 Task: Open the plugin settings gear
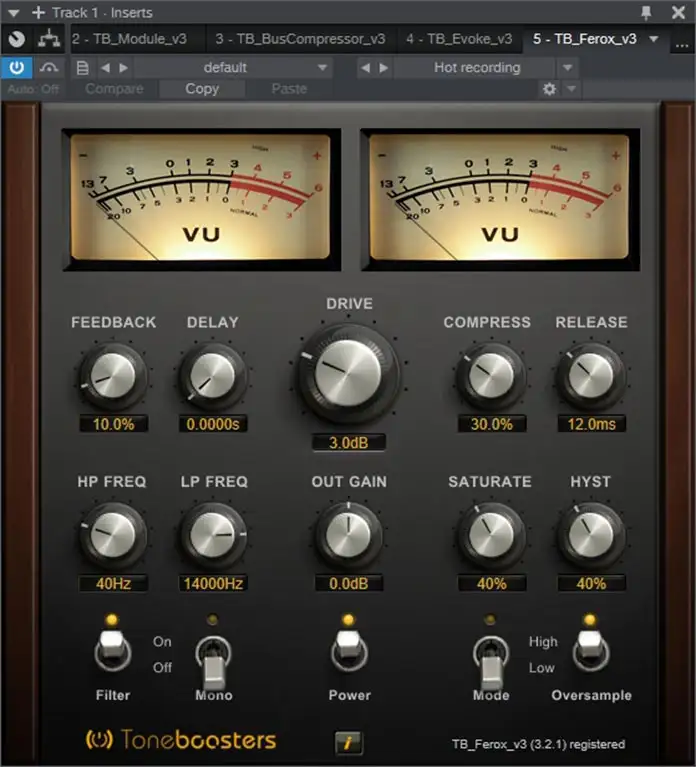[549, 89]
